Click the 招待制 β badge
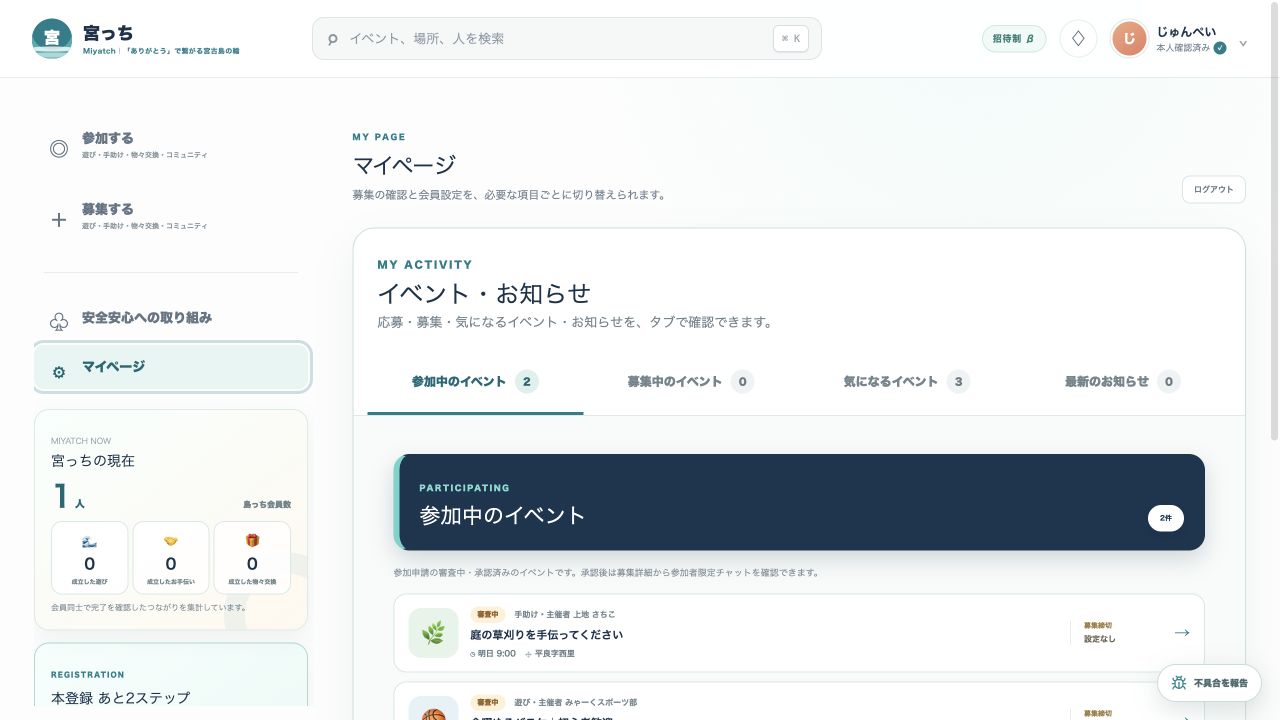Viewport: 1280px width, 720px height. coord(1014,39)
